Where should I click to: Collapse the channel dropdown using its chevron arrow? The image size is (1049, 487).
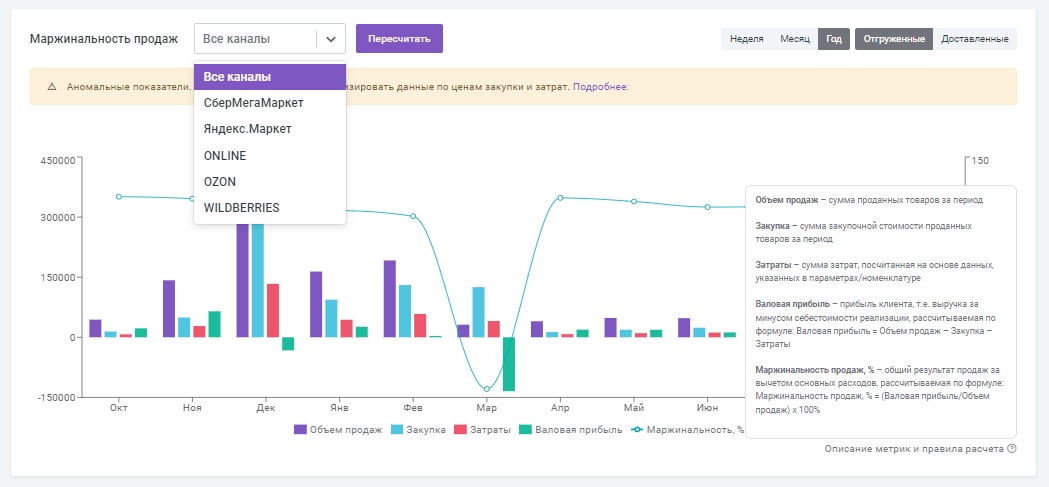pos(331,39)
